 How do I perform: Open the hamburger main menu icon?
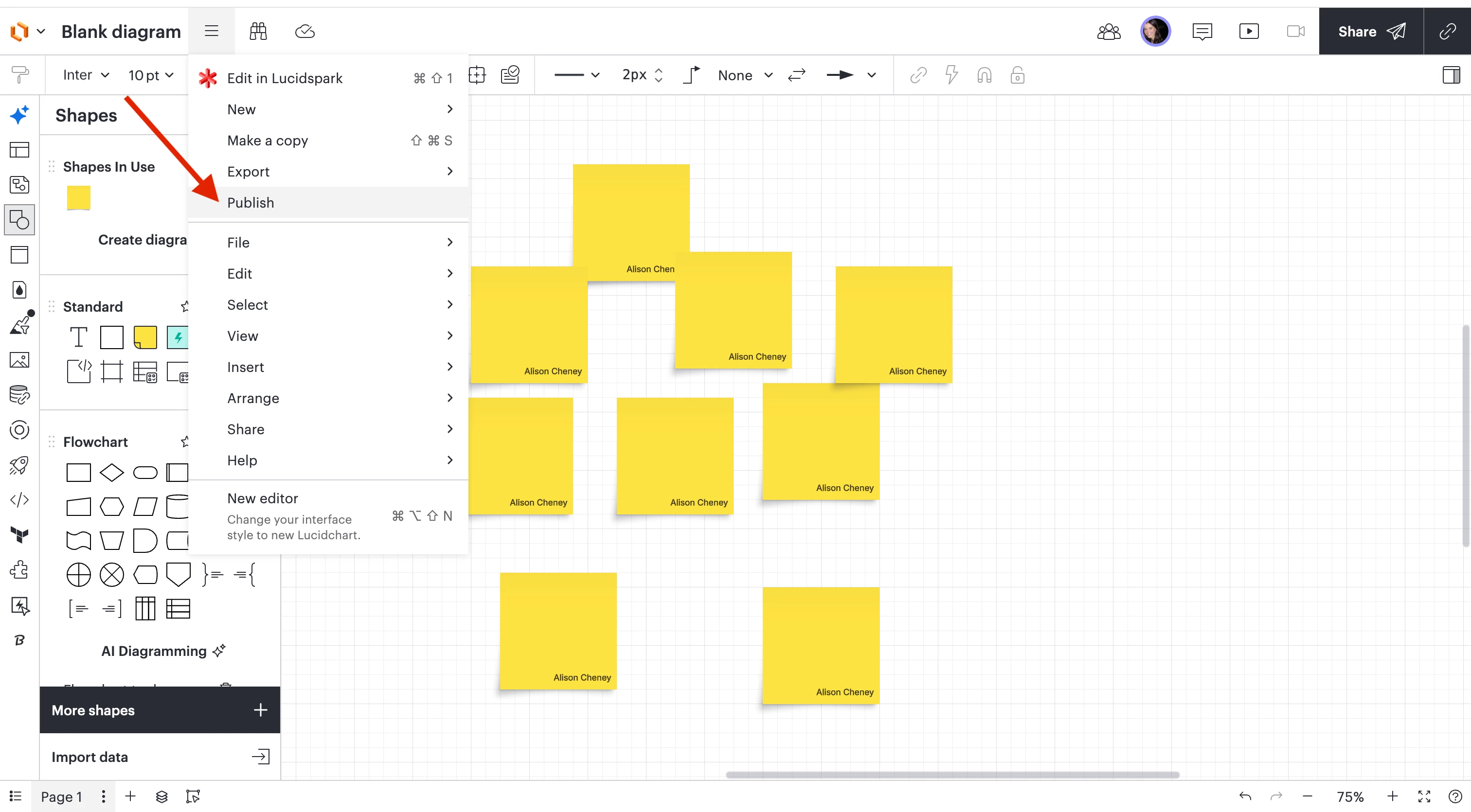[x=211, y=31]
